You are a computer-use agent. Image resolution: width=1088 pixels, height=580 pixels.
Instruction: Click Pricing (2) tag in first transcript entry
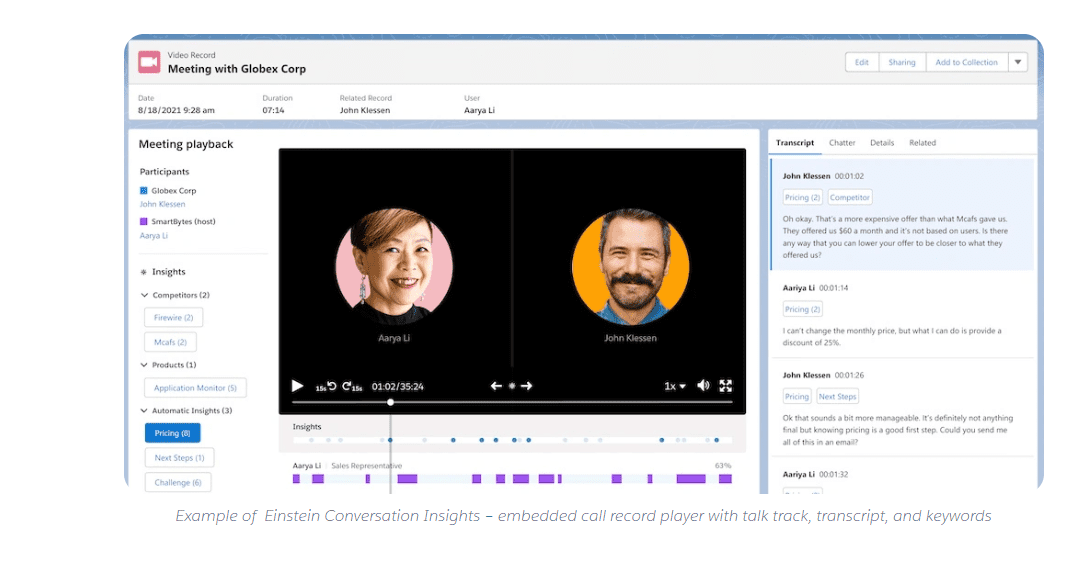click(x=803, y=197)
